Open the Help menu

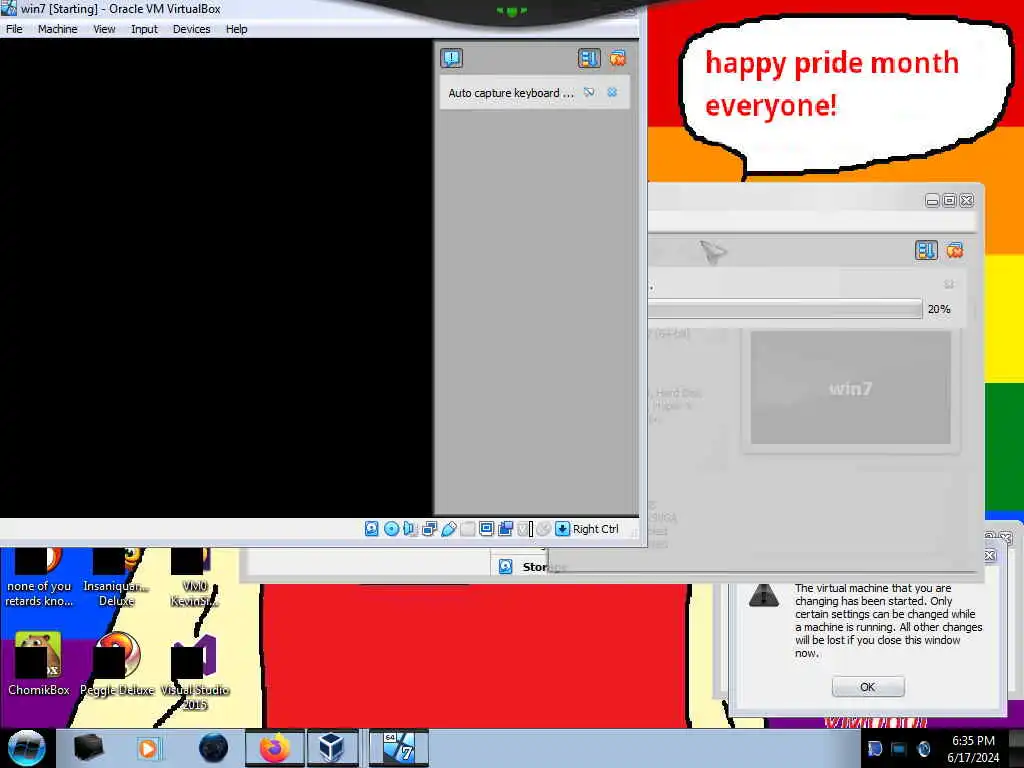click(x=236, y=29)
